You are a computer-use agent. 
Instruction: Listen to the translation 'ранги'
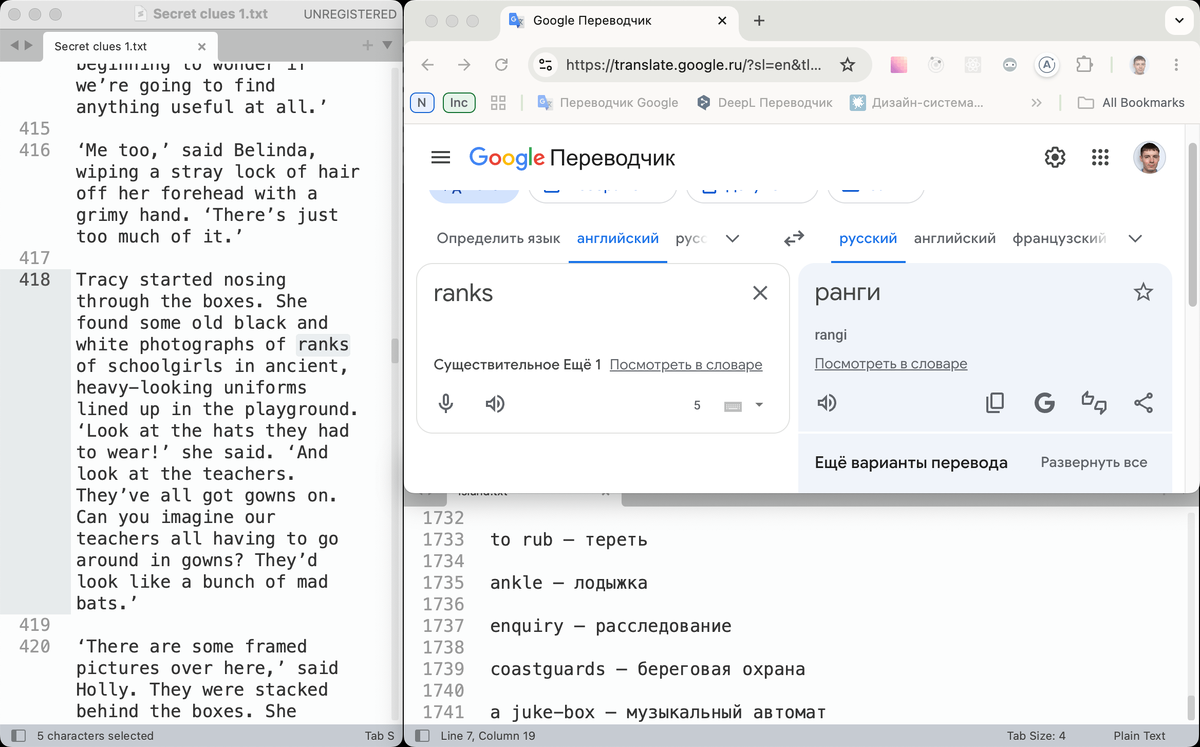tap(826, 403)
